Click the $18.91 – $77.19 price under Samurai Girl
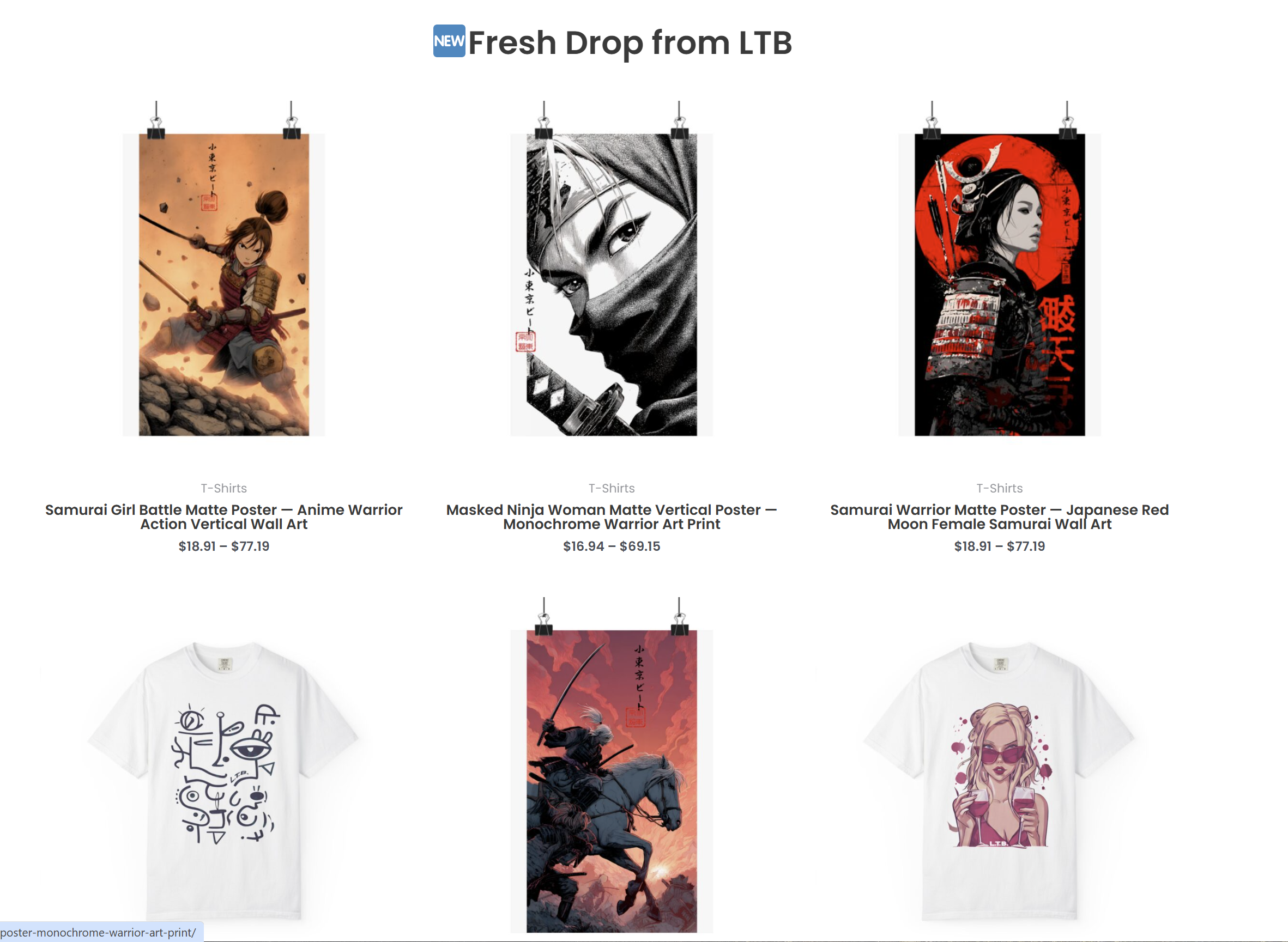Image resolution: width=1288 pixels, height=942 pixels. (223, 546)
